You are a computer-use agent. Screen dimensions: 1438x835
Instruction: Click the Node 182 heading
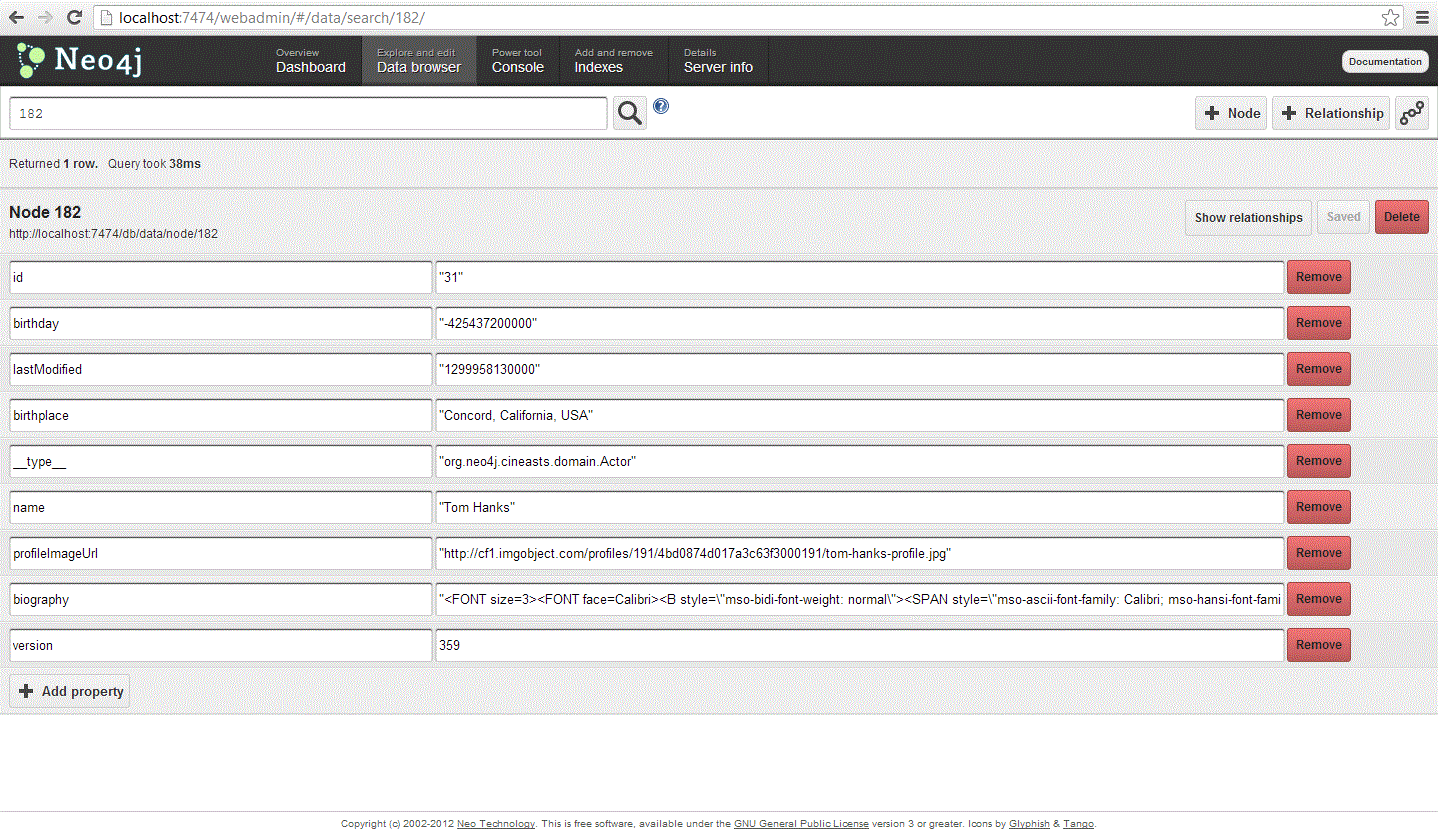pyautogui.click(x=45, y=212)
